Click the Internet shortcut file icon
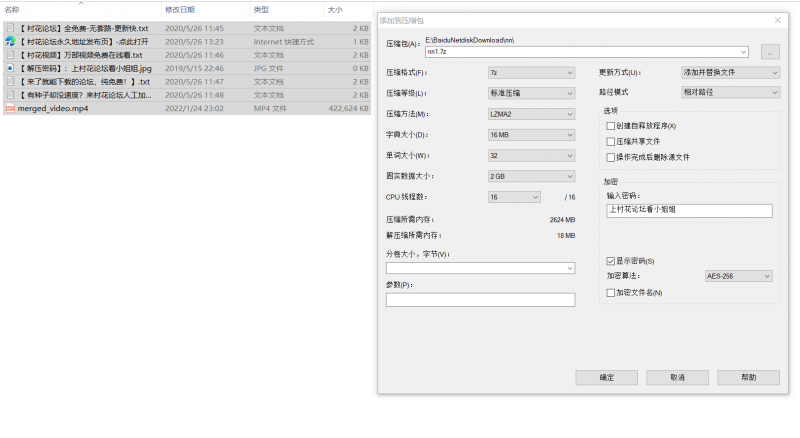800x438 pixels. tap(10, 42)
